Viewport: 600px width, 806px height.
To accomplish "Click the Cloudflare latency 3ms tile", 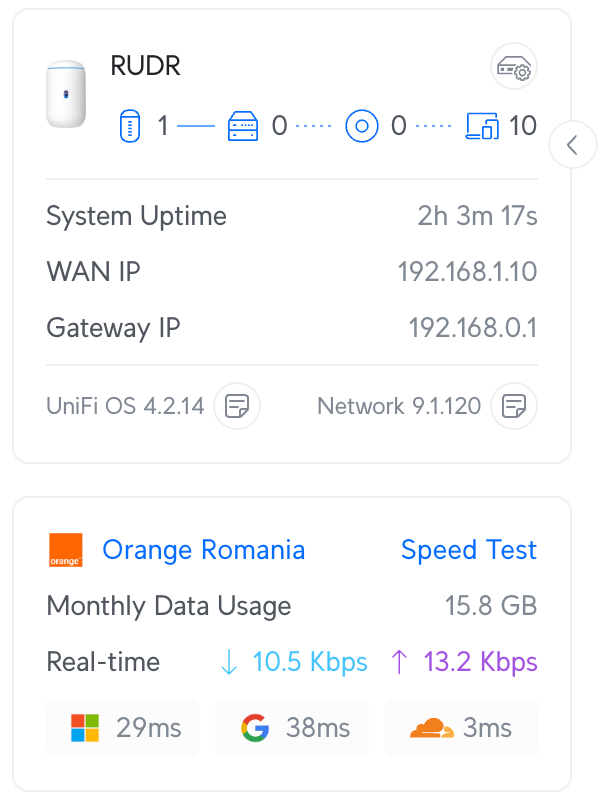I will [x=461, y=728].
